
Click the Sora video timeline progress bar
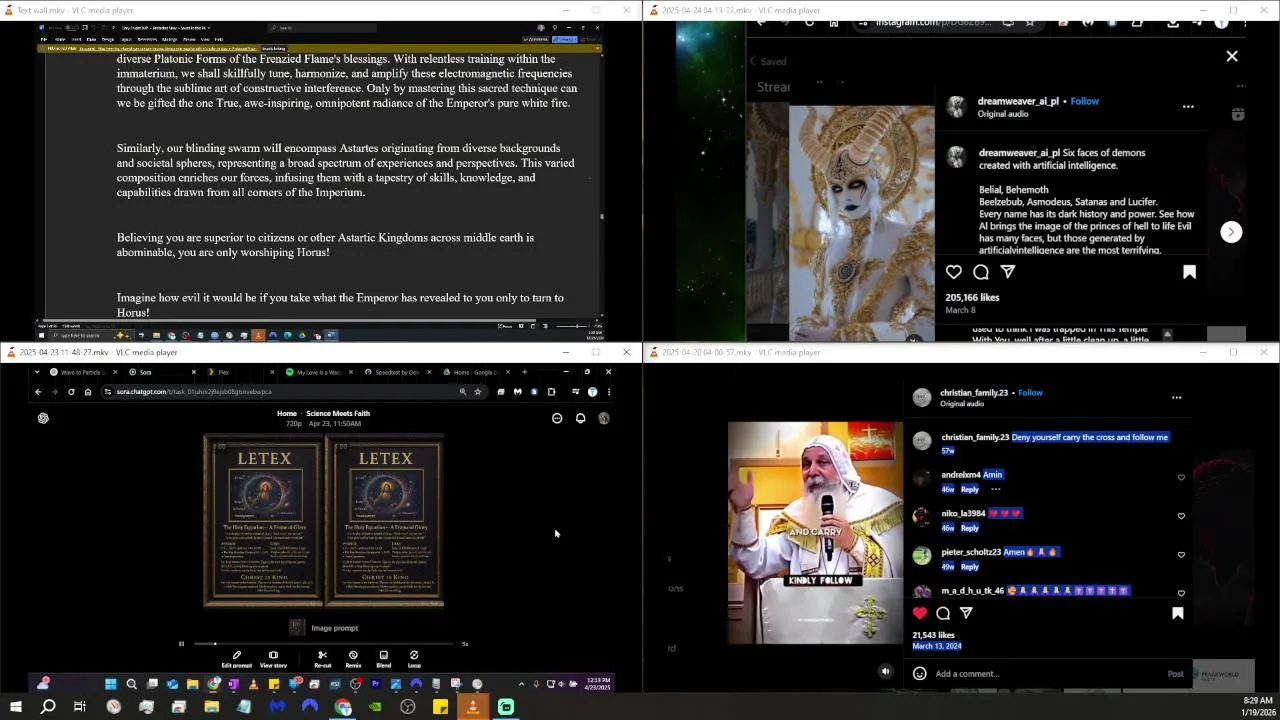click(325, 644)
